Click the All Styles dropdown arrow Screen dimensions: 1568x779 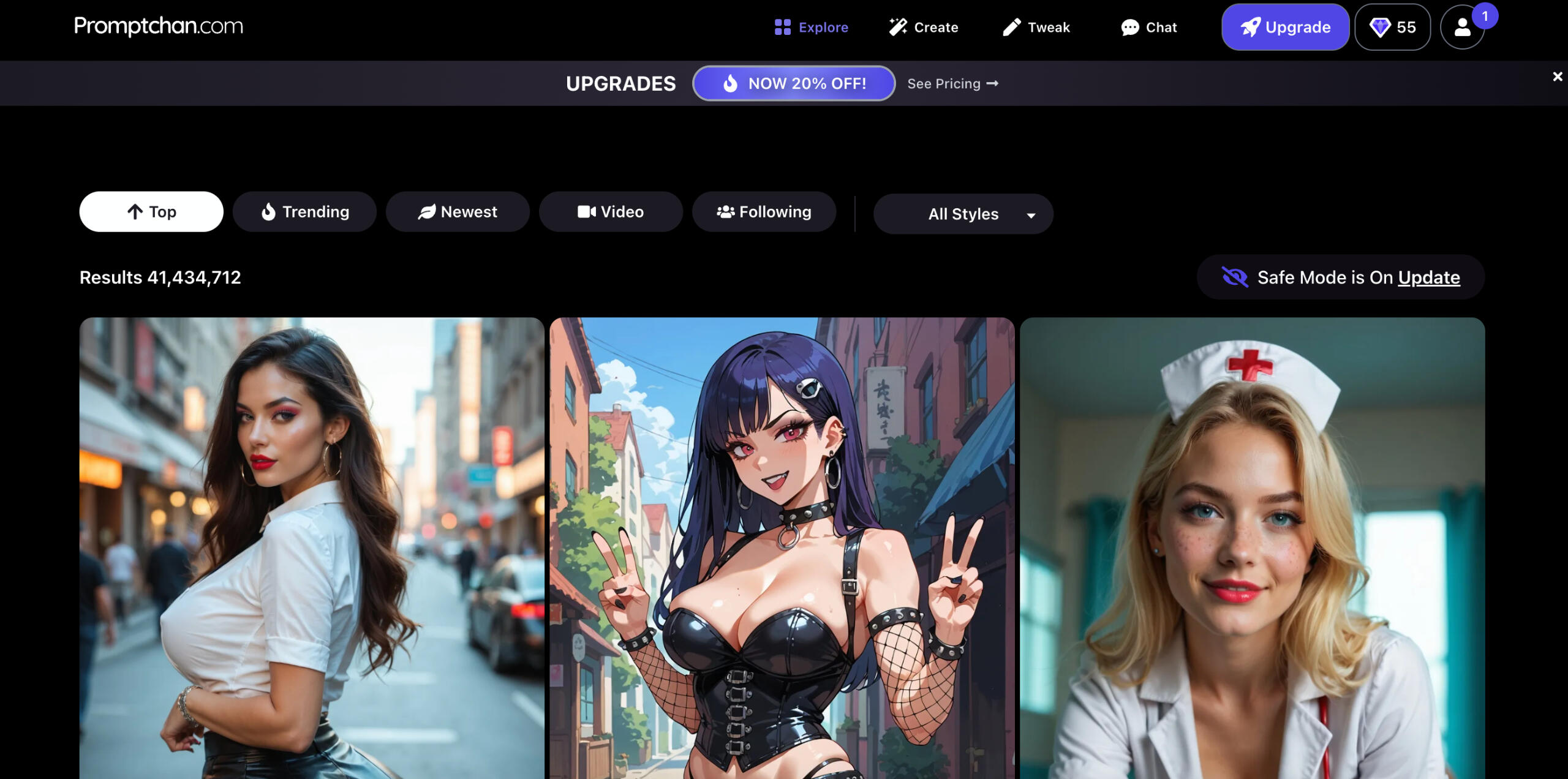click(1031, 215)
